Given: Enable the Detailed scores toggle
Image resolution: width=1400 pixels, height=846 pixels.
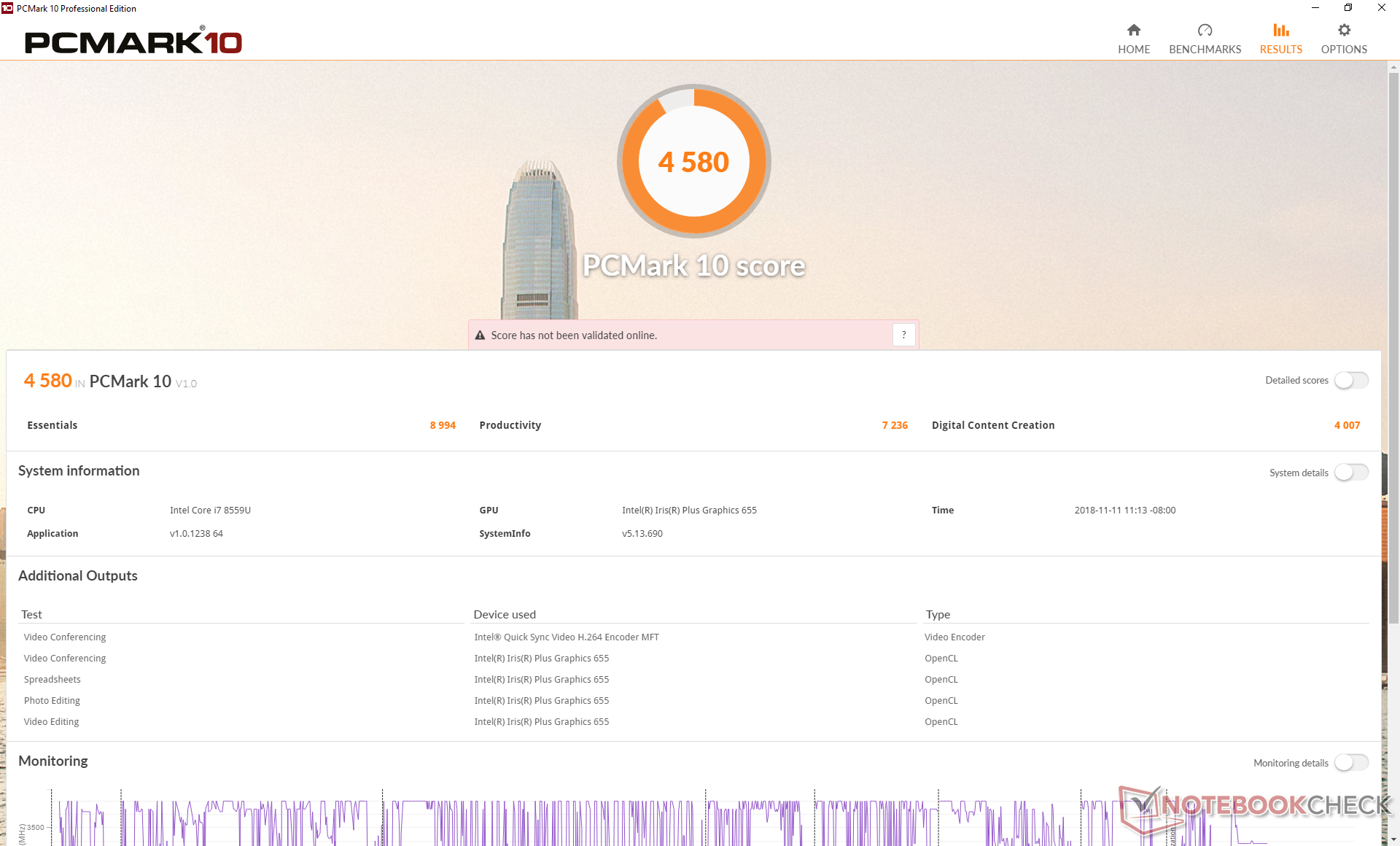Looking at the screenshot, I should (1351, 380).
